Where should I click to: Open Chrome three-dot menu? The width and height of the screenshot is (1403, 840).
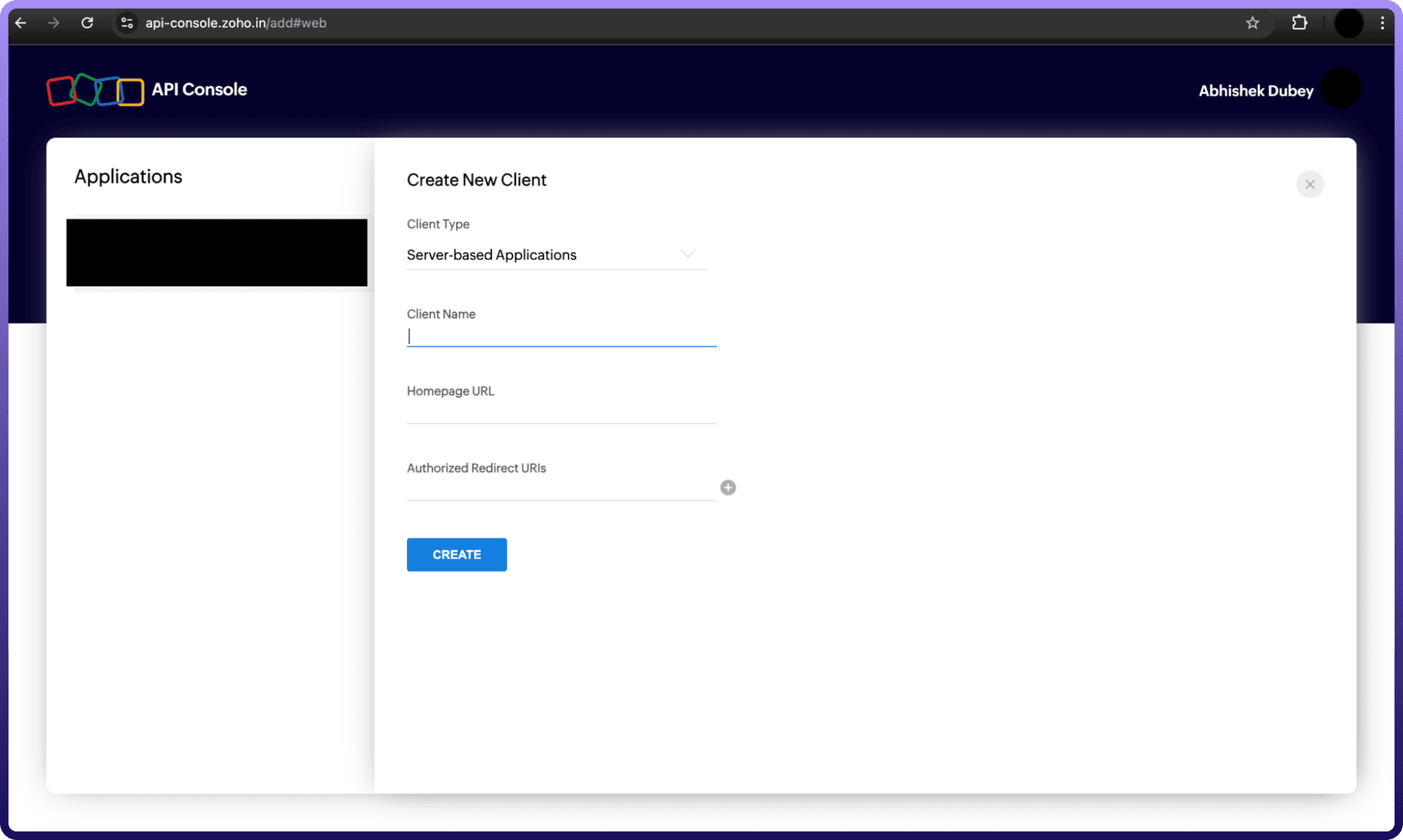coord(1382,23)
